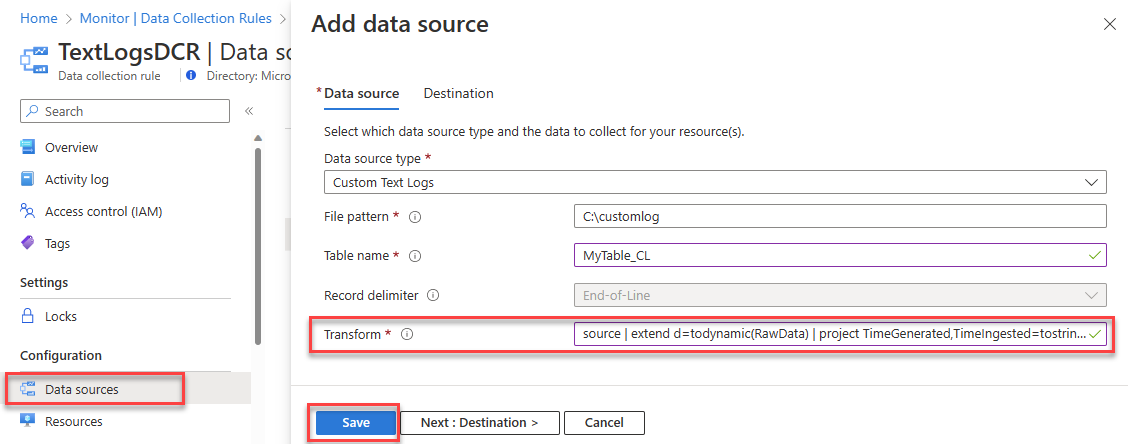Viewport: 1128px width, 444px height.
Task: Click the Access control (IAM) icon
Action: click(28, 211)
